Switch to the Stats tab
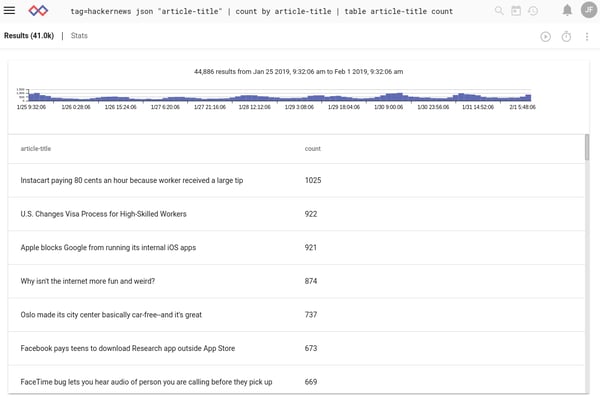The width and height of the screenshot is (600, 398). [79, 36]
